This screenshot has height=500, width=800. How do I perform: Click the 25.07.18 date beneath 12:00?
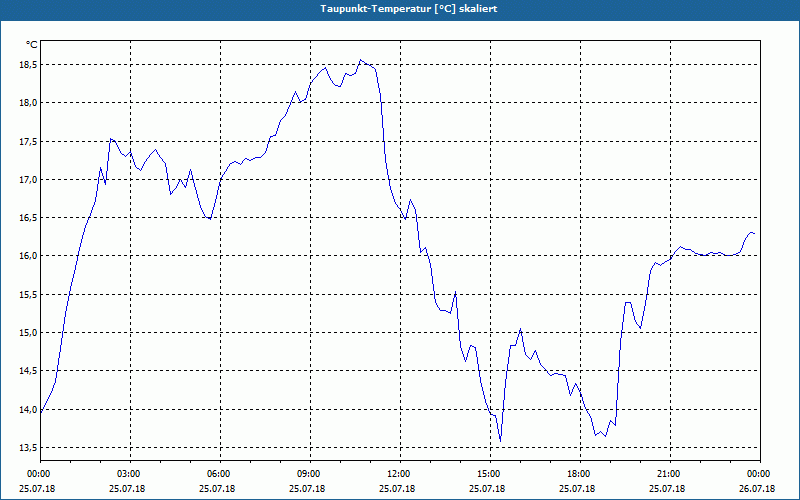pos(397,489)
